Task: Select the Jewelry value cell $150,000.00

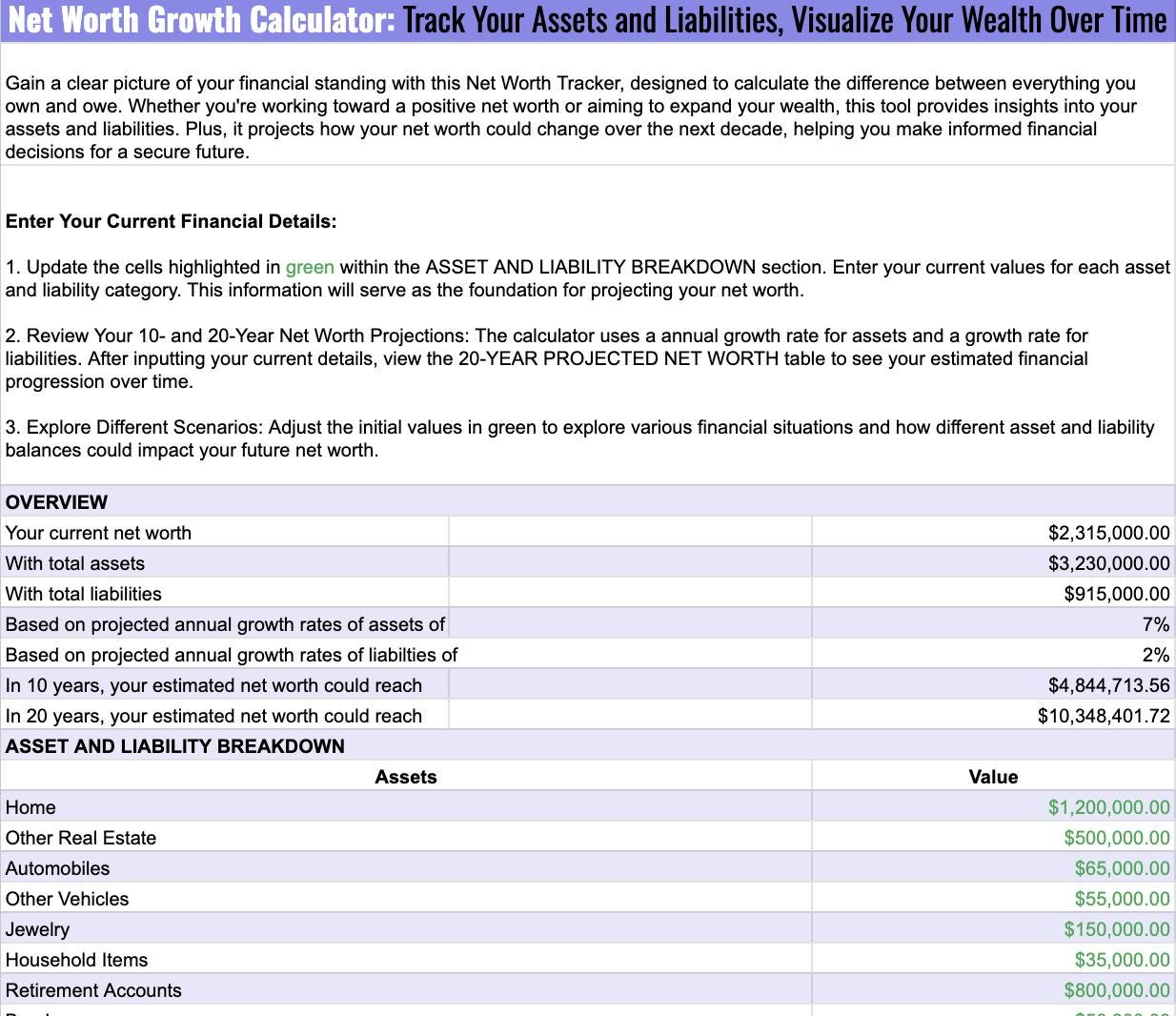Action: coord(1116,929)
